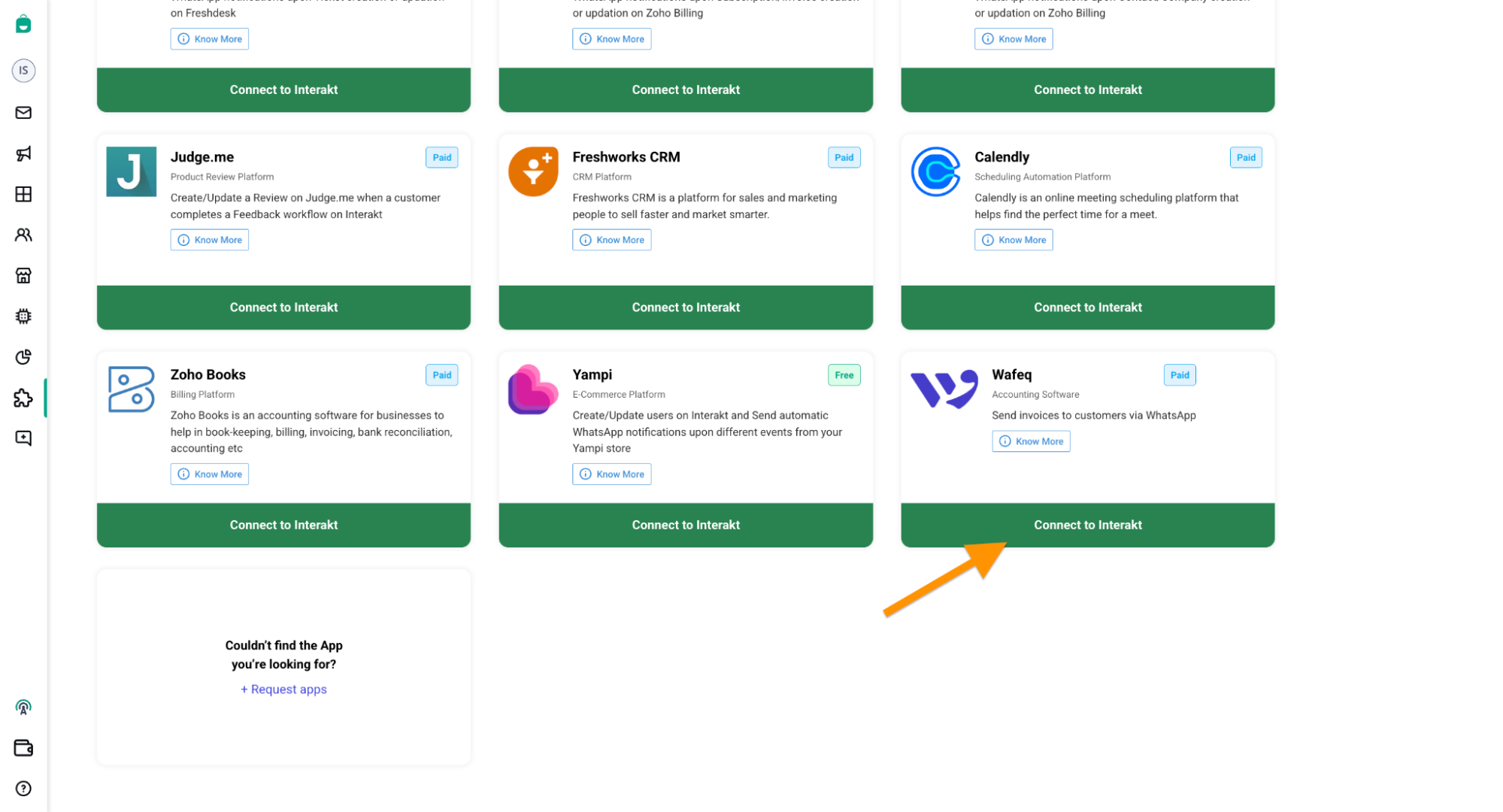This screenshot has height=812, width=1503.
Task: Click the Judge.me app logo thumbnail
Action: coord(131,171)
